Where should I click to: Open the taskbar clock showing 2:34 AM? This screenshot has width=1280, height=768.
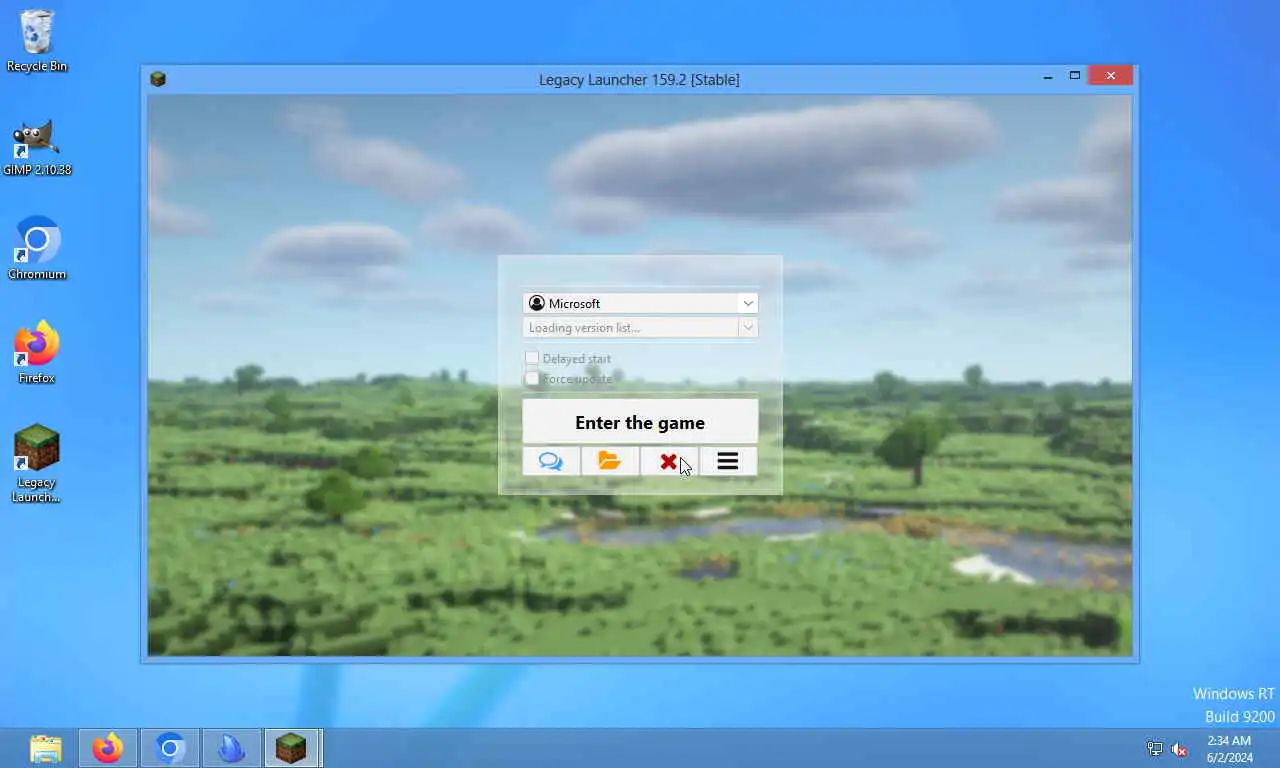coord(1229,749)
